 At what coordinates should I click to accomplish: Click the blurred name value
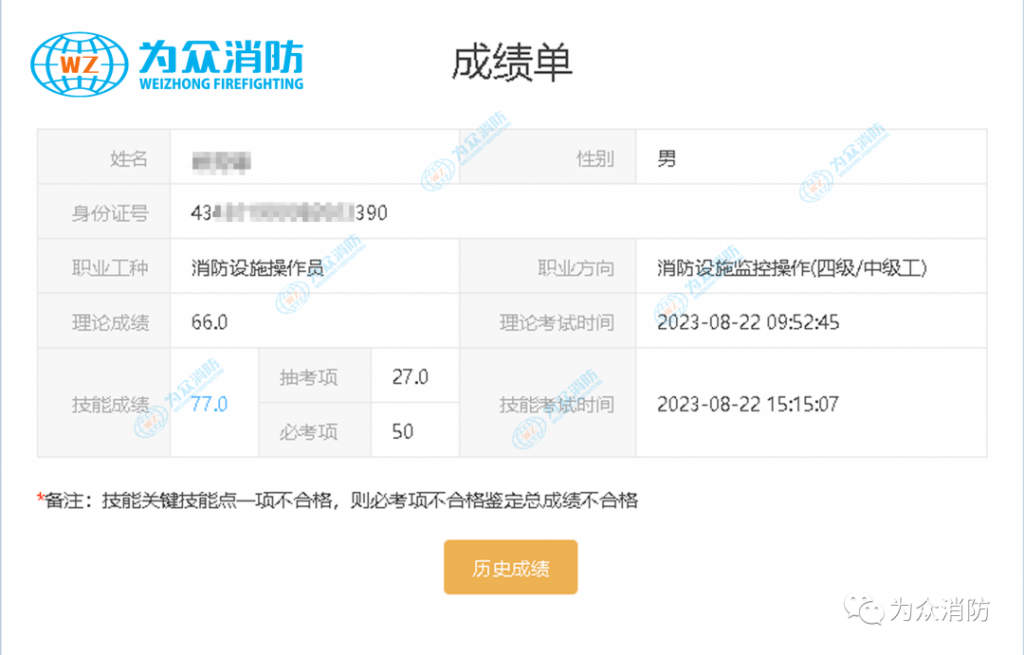point(221,161)
